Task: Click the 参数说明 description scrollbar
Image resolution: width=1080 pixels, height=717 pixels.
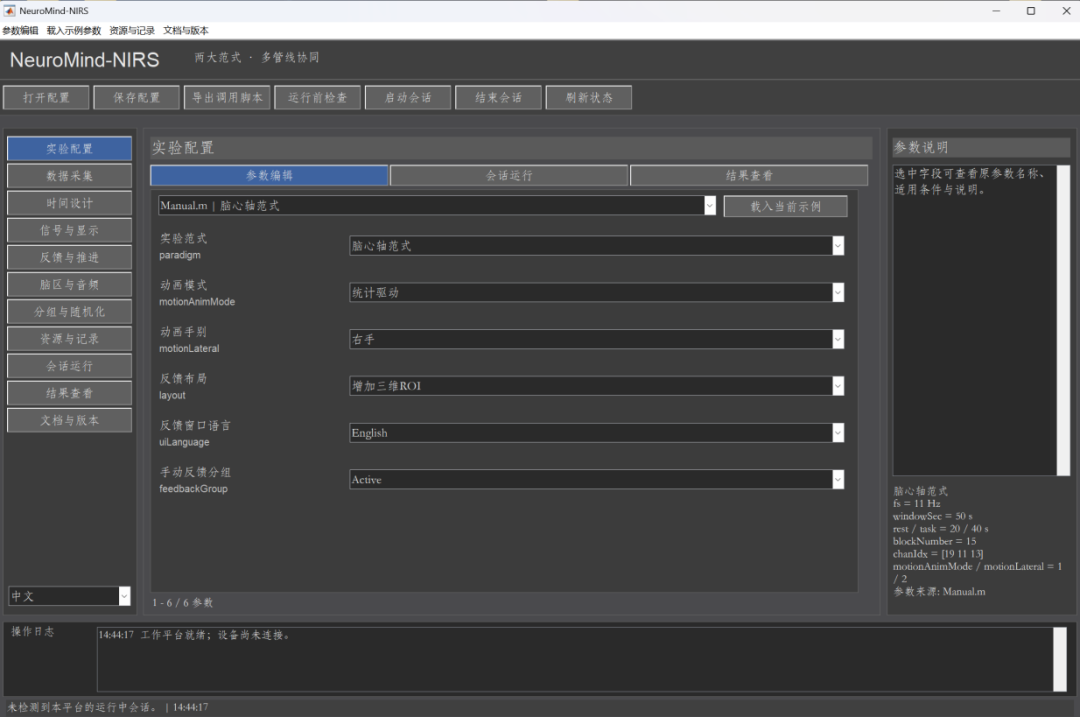Action: tap(1063, 320)
